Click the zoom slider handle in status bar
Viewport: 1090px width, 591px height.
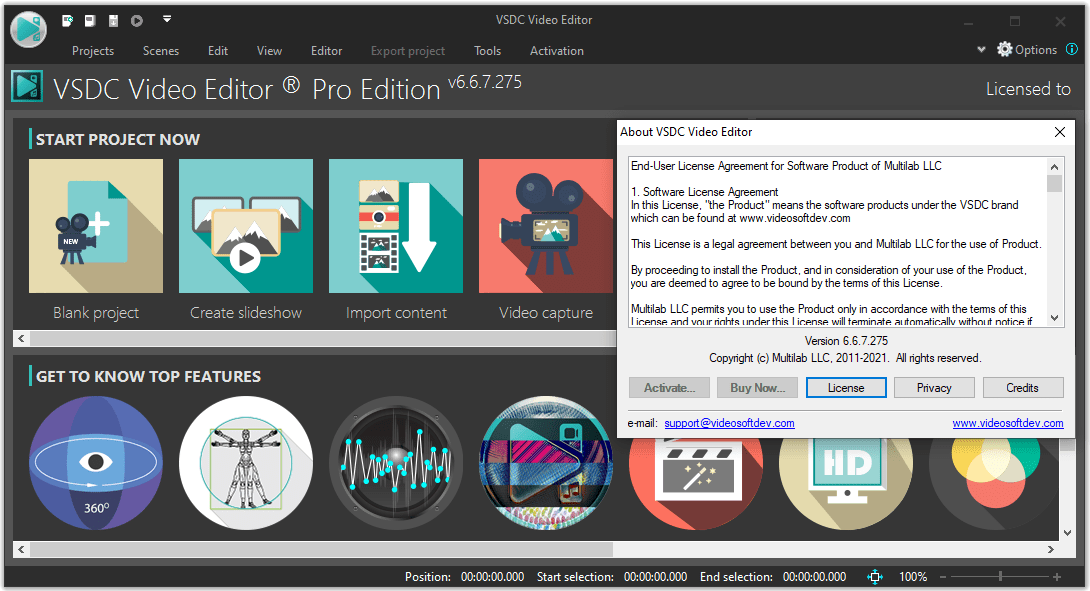point(1000,576)
